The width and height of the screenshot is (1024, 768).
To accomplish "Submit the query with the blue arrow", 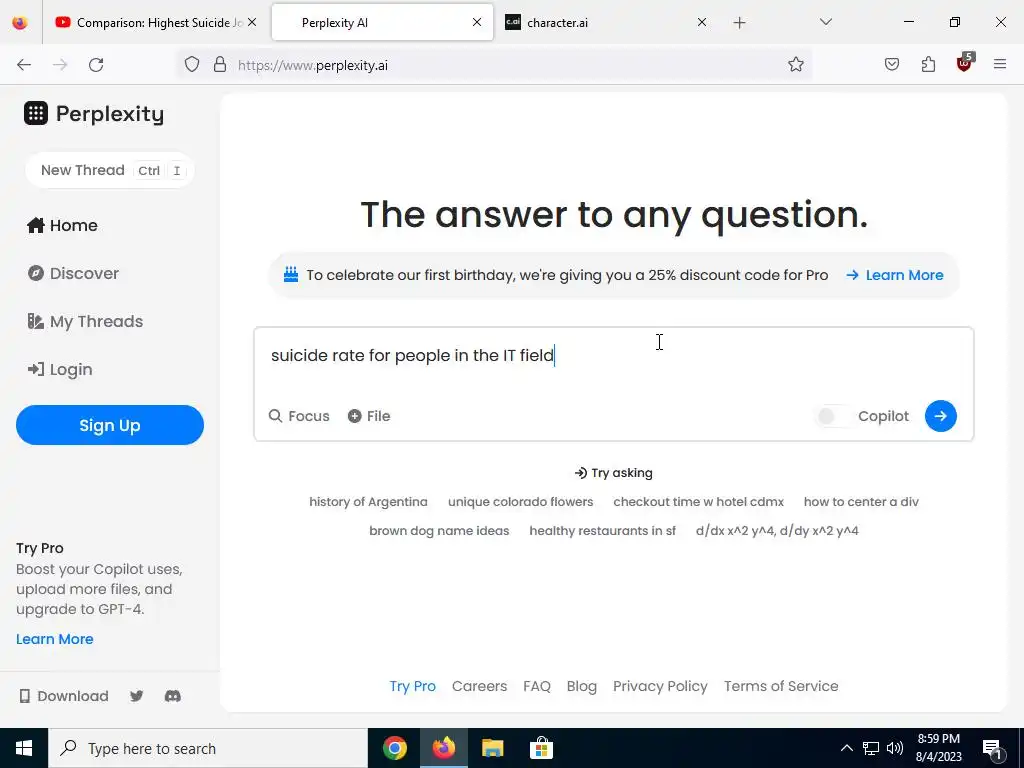I will 940,416.
